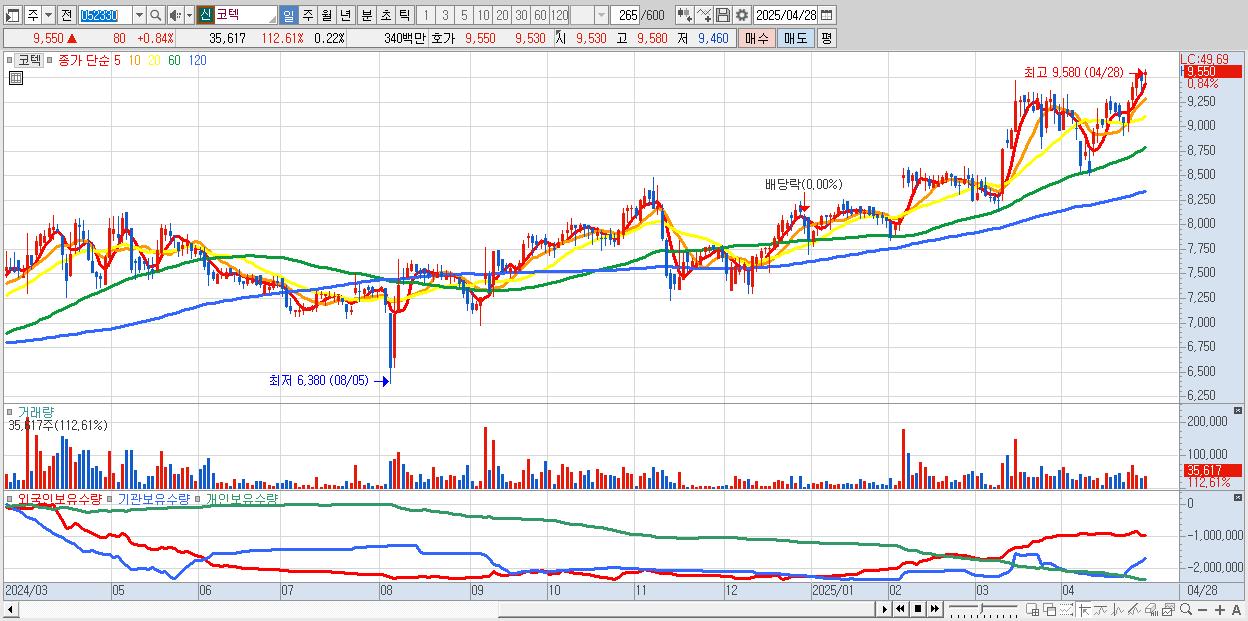Click the rewind double-arrow button
Viewport: 1248px width, 621px height.
click(x=901, y=609)
